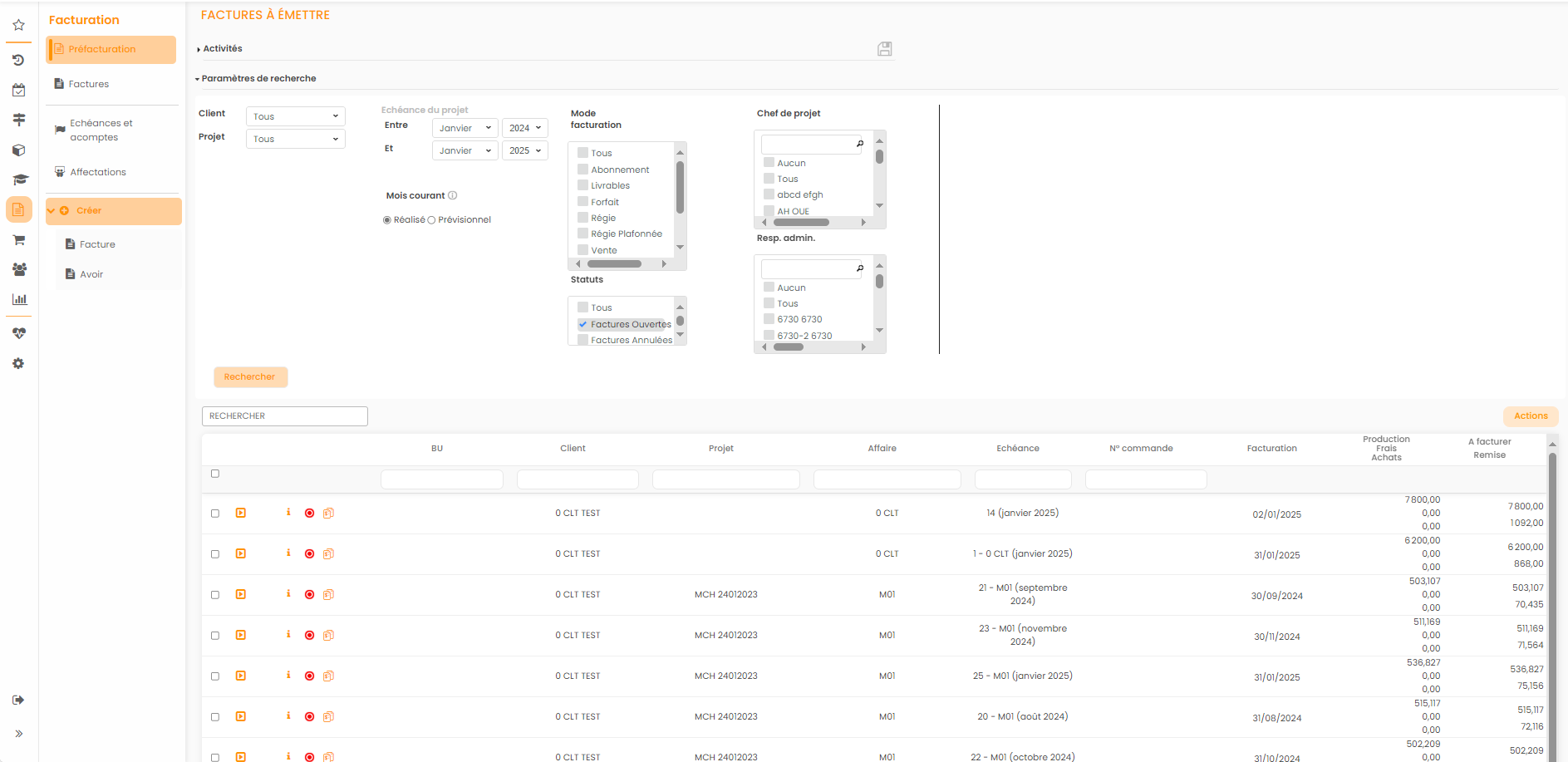1568x762 pixels.
Task: Open the settings gear in the sidebar
Action: 18,364
